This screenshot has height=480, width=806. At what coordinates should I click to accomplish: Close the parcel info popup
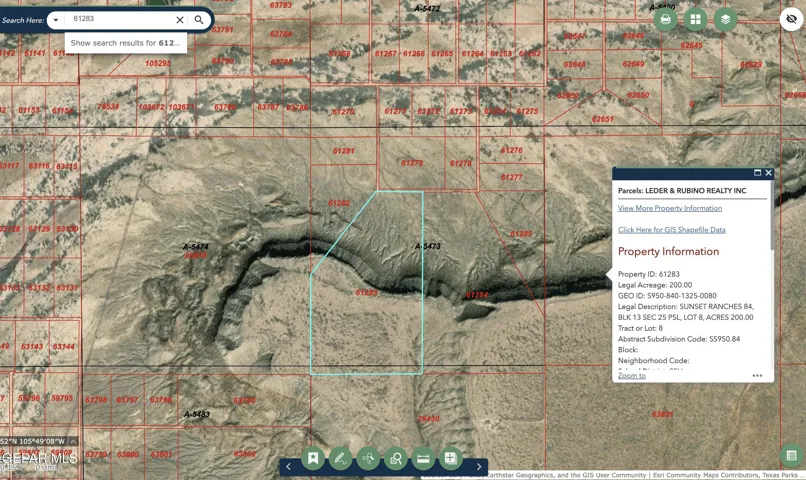[768, 173]
